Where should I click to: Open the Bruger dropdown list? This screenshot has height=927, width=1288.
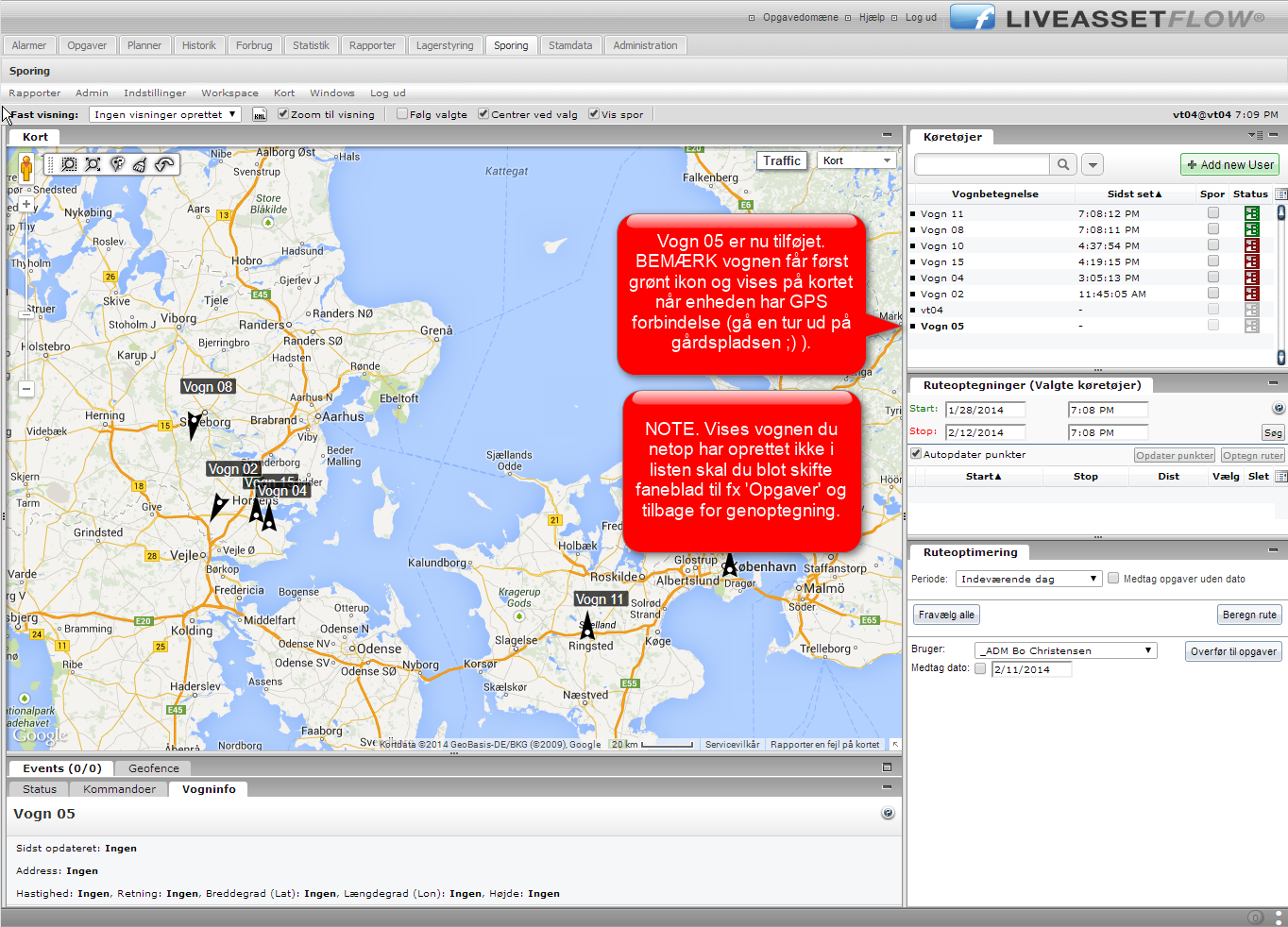1065,650
